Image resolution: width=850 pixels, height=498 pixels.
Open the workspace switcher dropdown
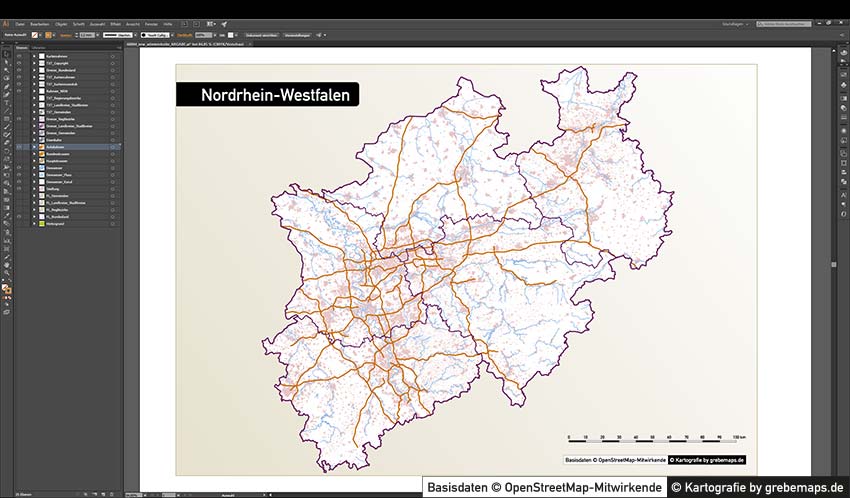point(735,23)
